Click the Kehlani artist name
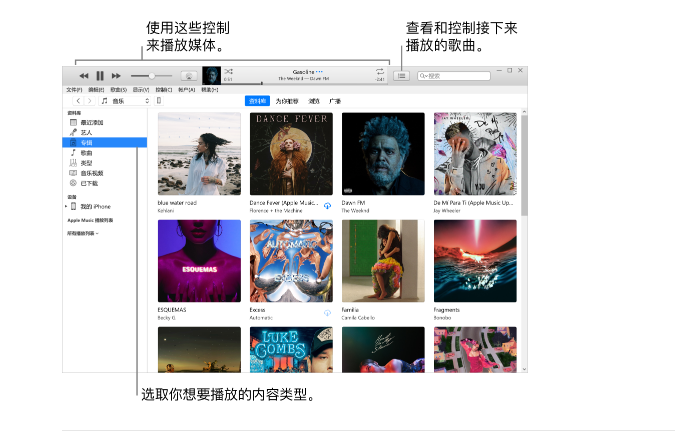The width and height of the screenshot is (675, 434). point(166,211)
